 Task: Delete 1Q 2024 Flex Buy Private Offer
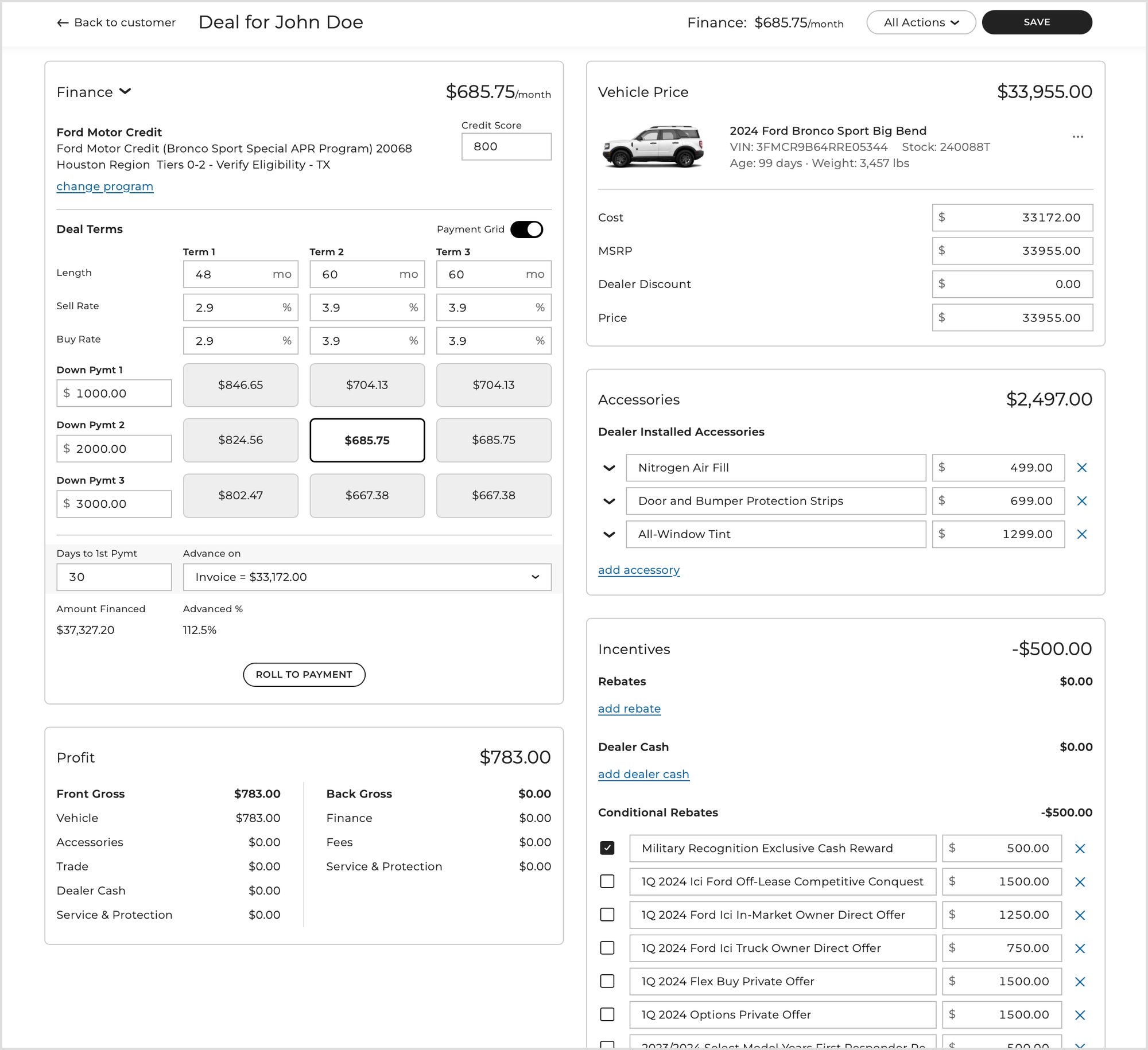coord(1079,982)
